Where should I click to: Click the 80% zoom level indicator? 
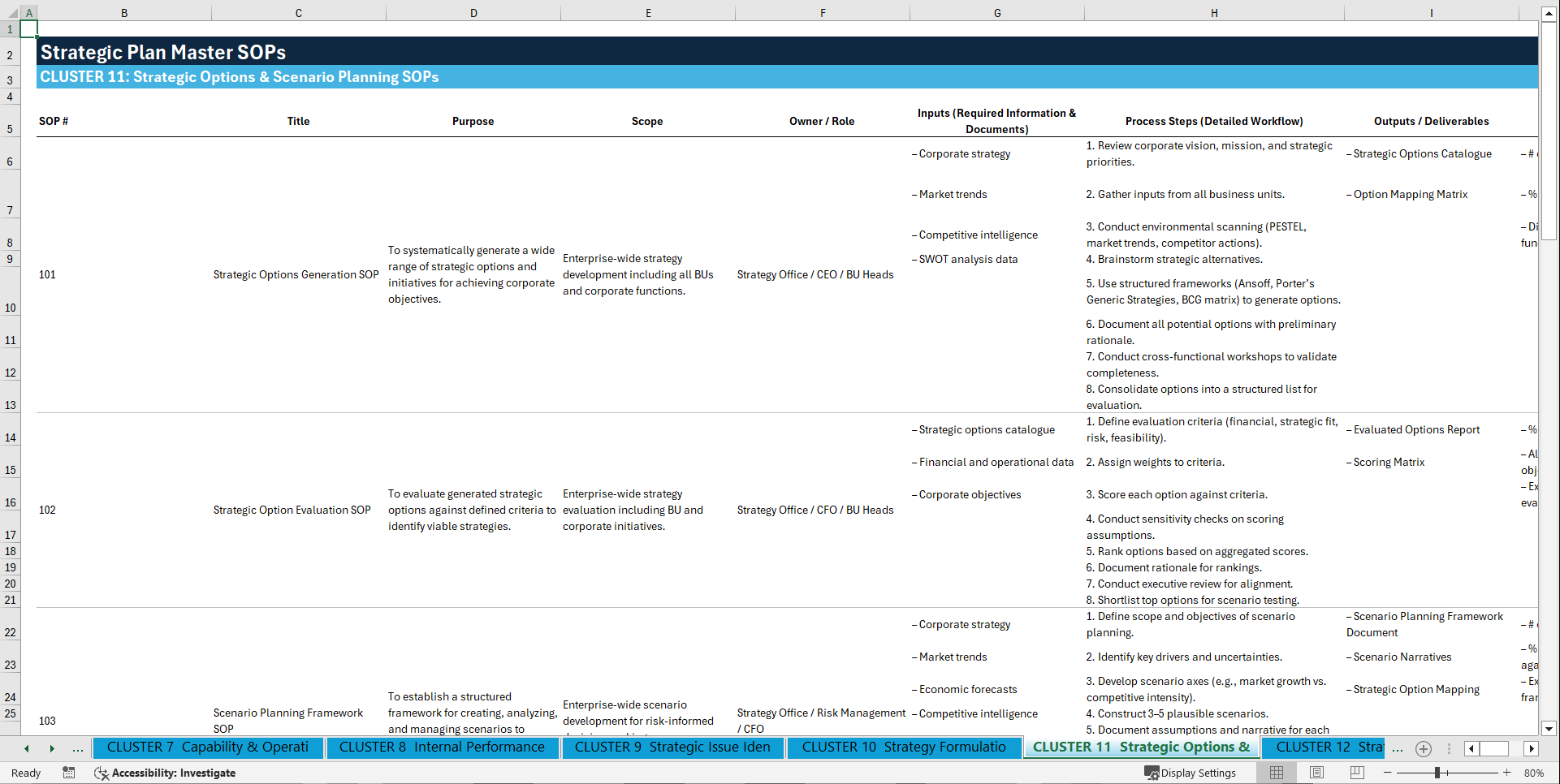click(1534, 773)
